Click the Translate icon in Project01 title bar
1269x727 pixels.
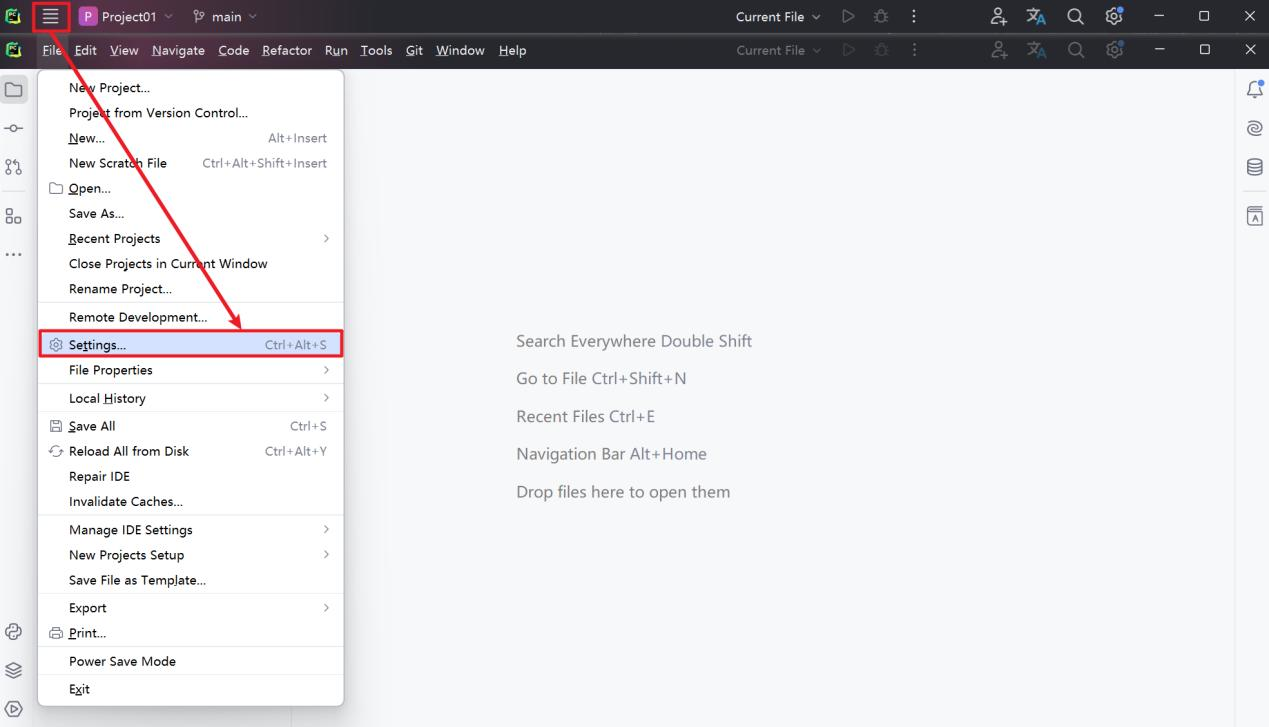pos(1037,16)
